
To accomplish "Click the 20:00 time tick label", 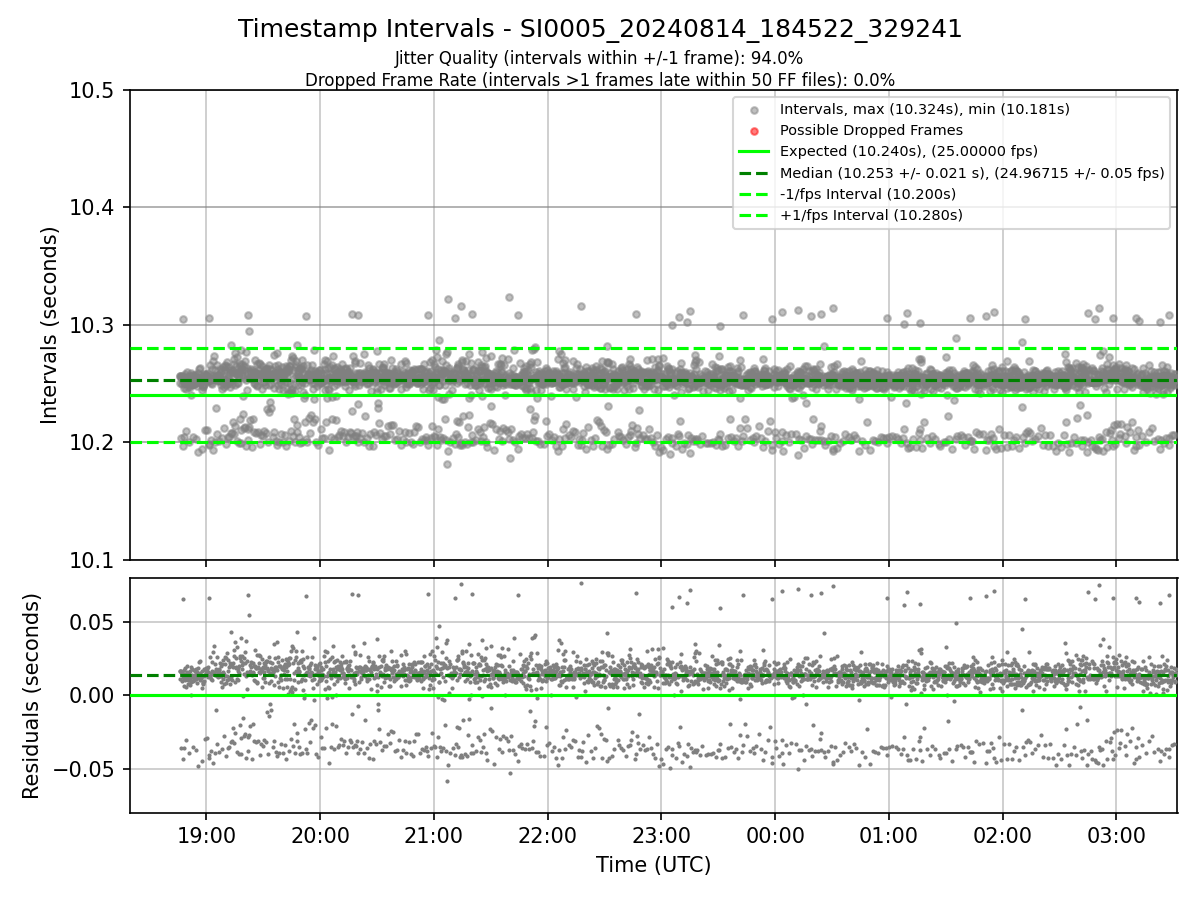I will coord(320,835).
